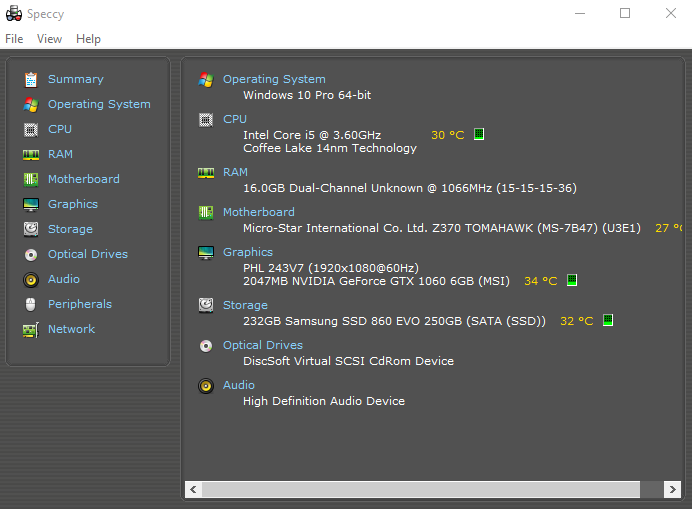
Task: Open Audio section from sidebar
Action: click(64, 279)
